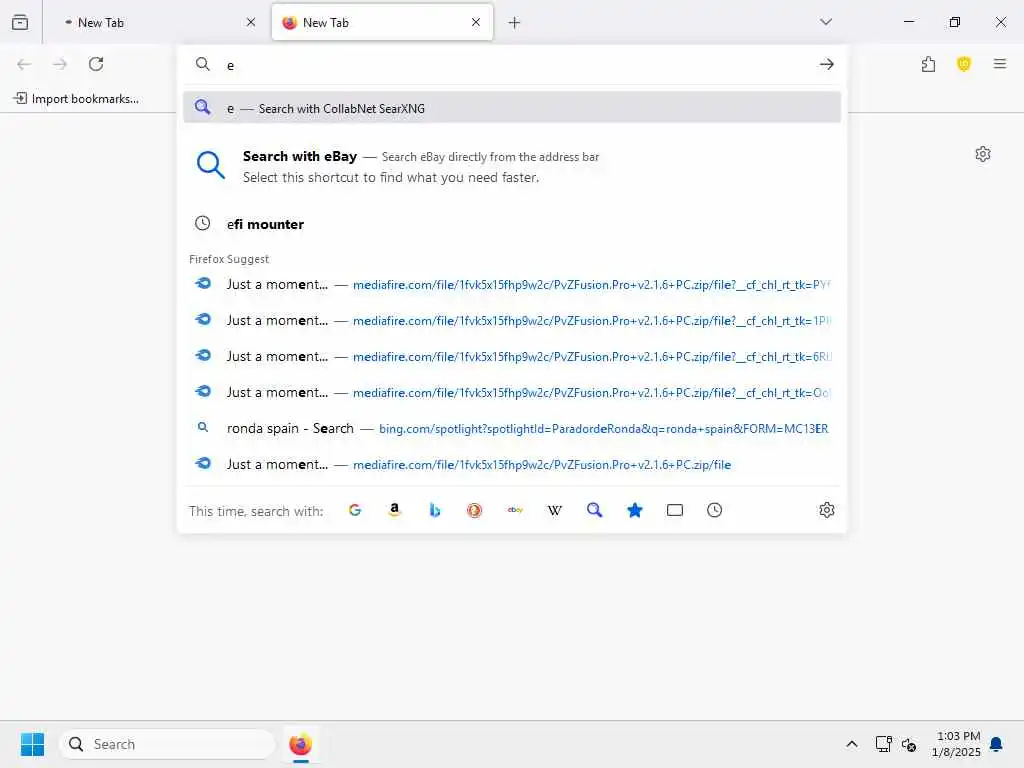Open the Windows Start menu
Screen dimensions: 1024x768
tap(32, 744)
